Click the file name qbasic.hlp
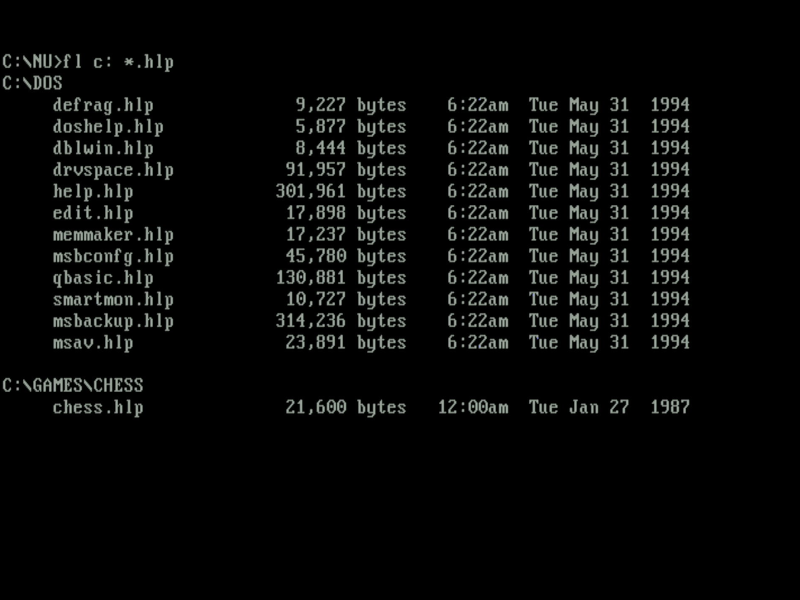This screenshot has width=800, height=600. click(x=103, y=278)
